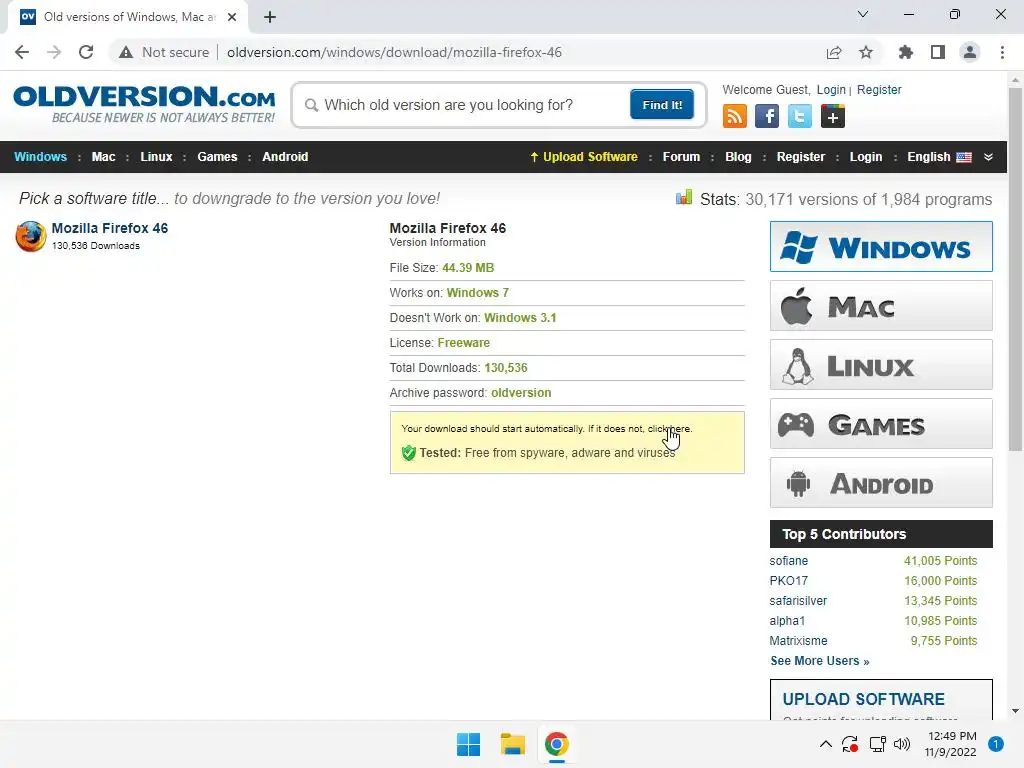Open a new browser tab
The image size is (1024, 768).
coord(270,17)
